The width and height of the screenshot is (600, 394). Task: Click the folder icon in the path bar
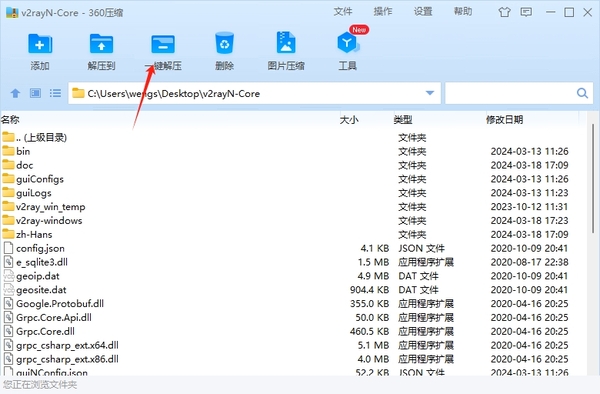[x=78, y=93]
